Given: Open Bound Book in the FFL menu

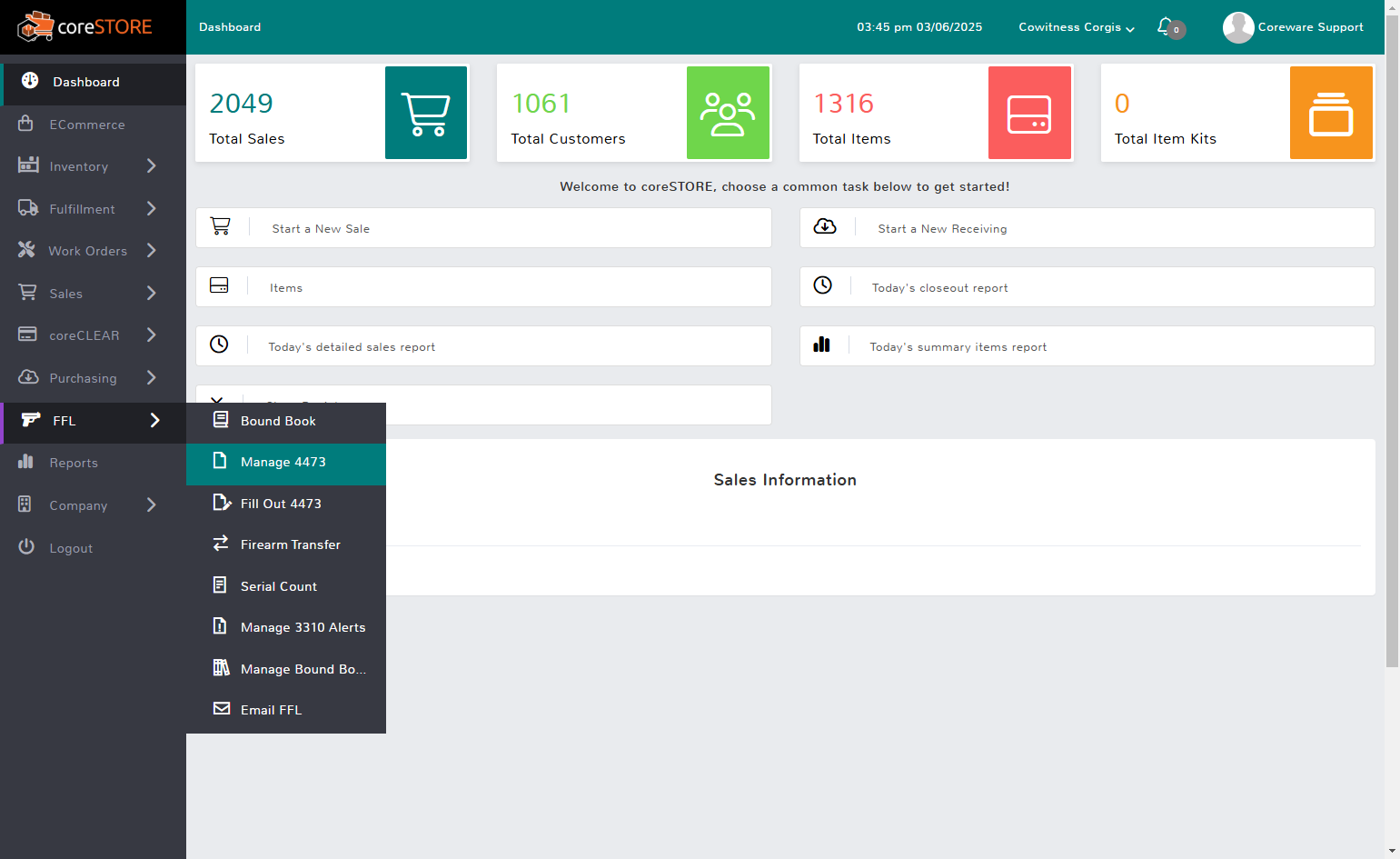Looking at the screenshot, I should [x=286, y=422].
